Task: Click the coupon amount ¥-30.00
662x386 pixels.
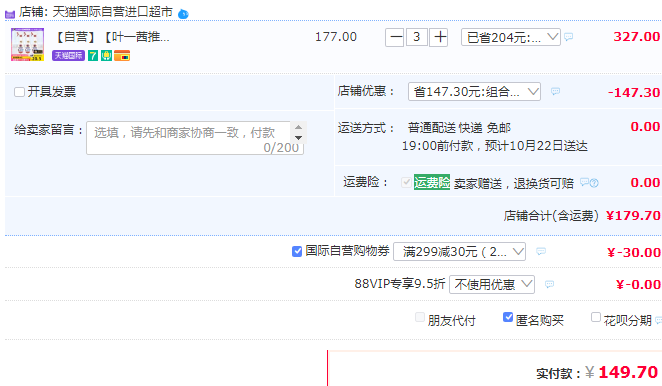Action: point(634,252)
